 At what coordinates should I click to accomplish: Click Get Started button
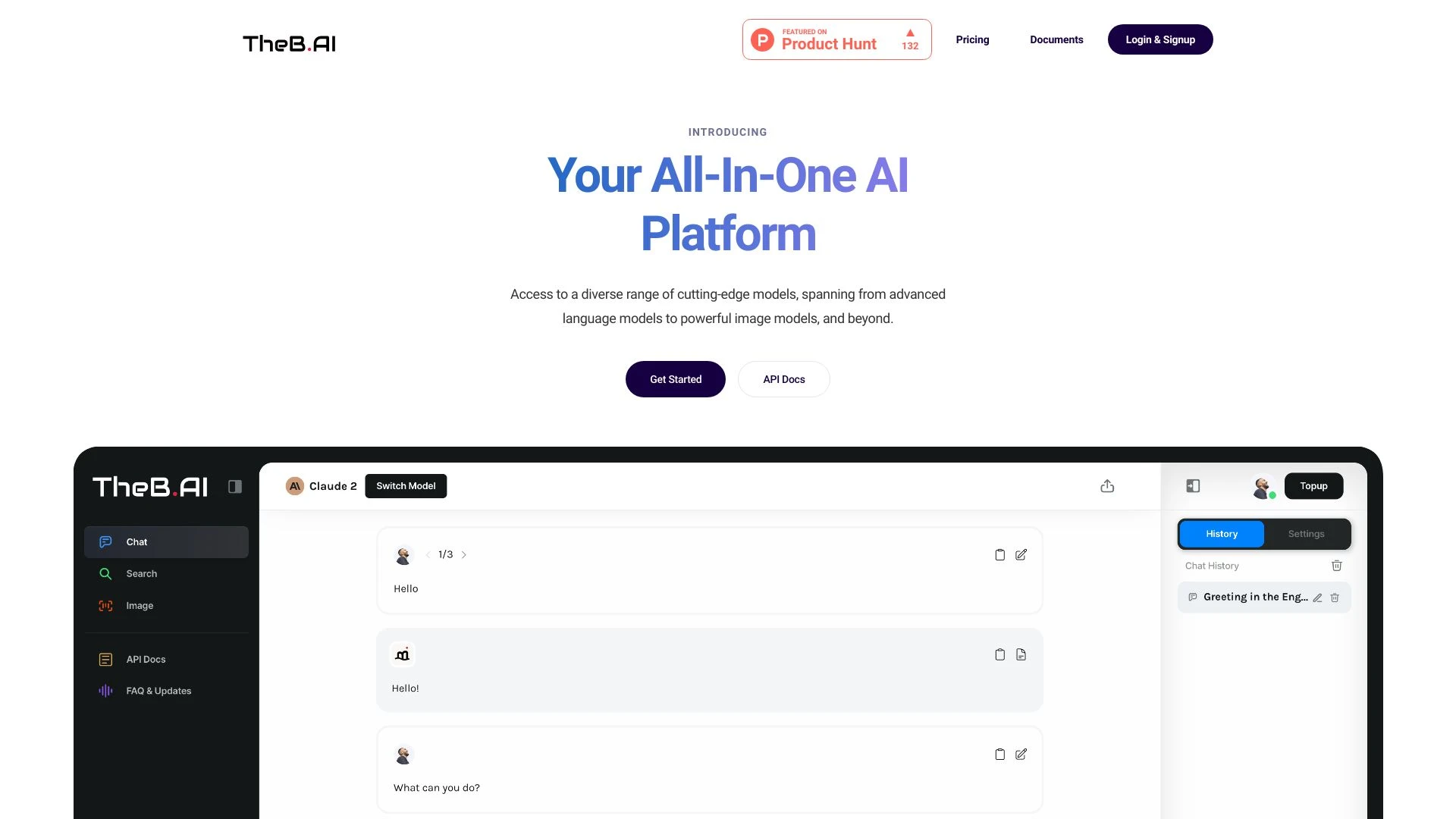point(675,378)
